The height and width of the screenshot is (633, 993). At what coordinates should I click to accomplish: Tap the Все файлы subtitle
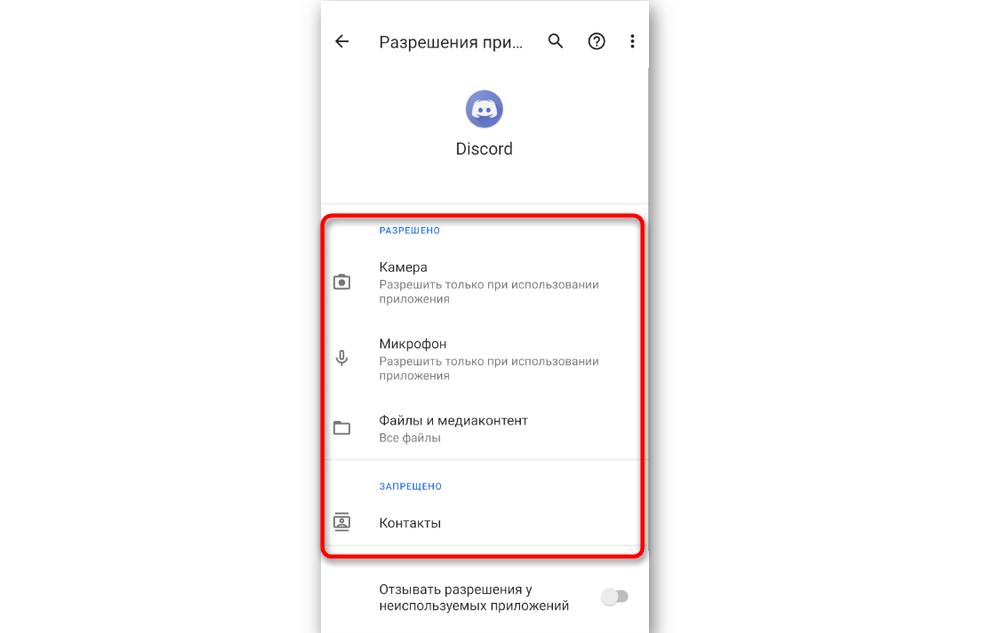(410, 438)
